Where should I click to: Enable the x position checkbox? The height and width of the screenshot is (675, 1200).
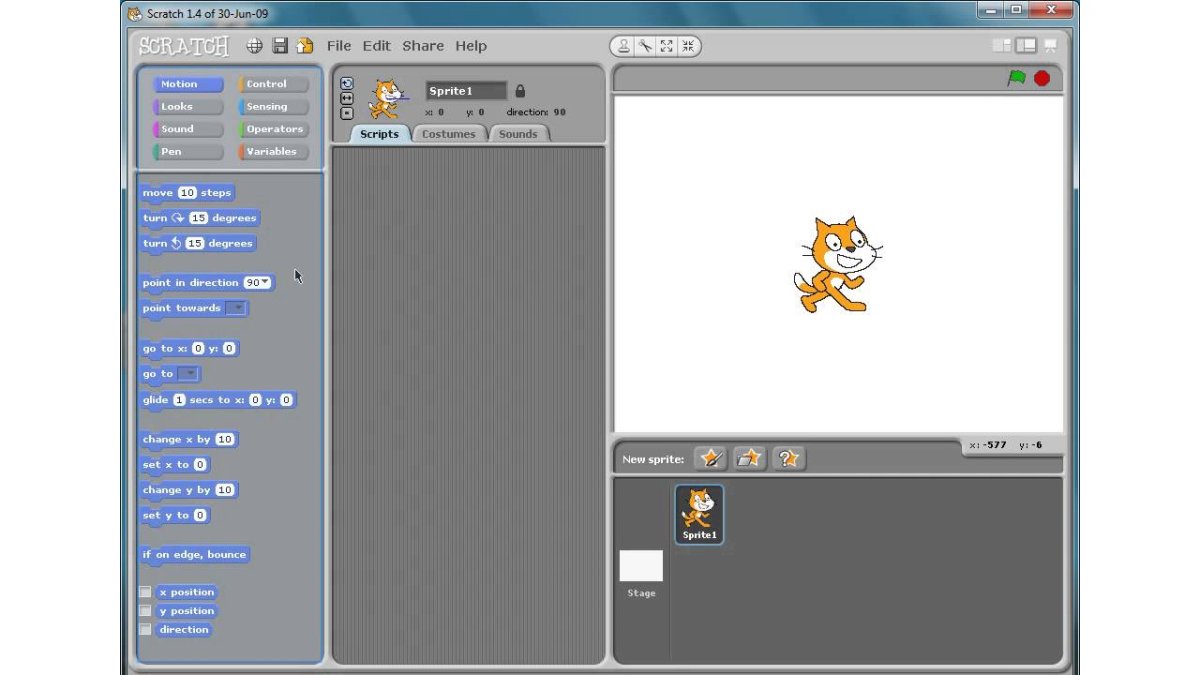tap(146, 592)
